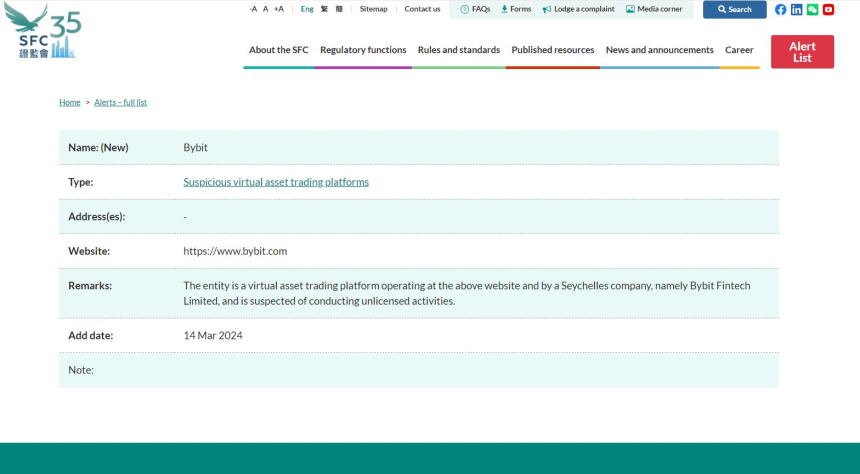This screenshot has width=860, height=474.
Task: Click the FAQs question mark link
Action: pyautogui.click(x=475, y=9)
